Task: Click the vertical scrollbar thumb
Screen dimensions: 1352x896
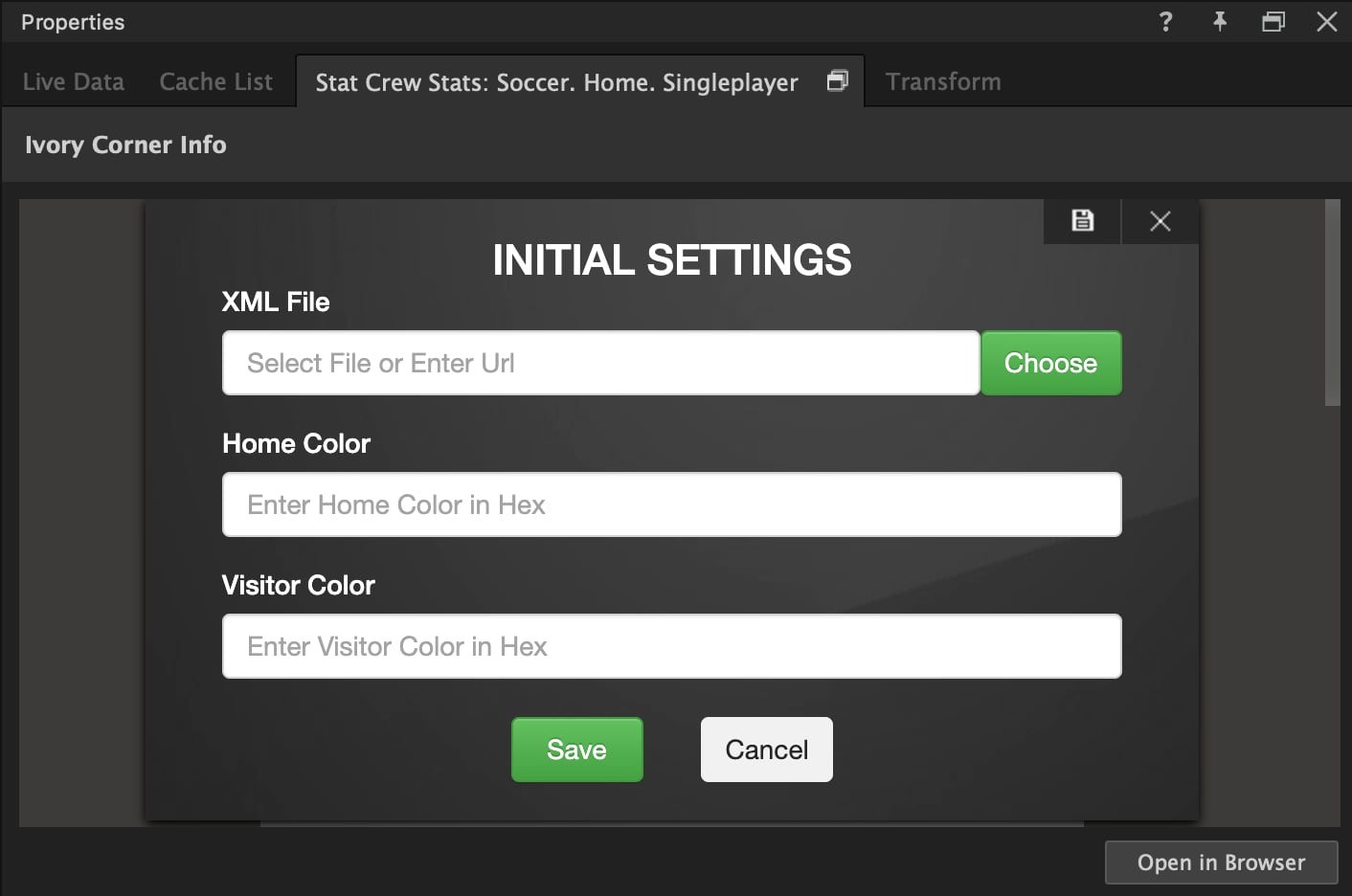Action: coord(1333,302)
